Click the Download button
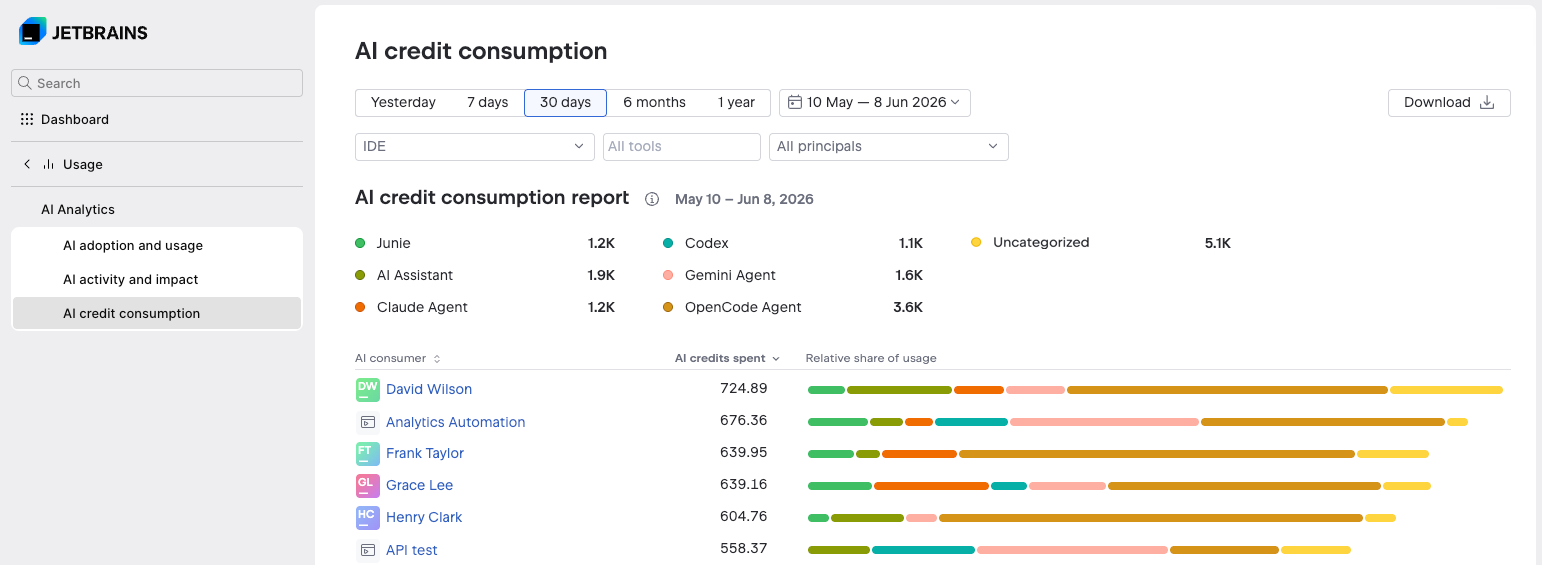Image resolution: width=1542 pixels, height=565 pixels. coord(1449,102)
